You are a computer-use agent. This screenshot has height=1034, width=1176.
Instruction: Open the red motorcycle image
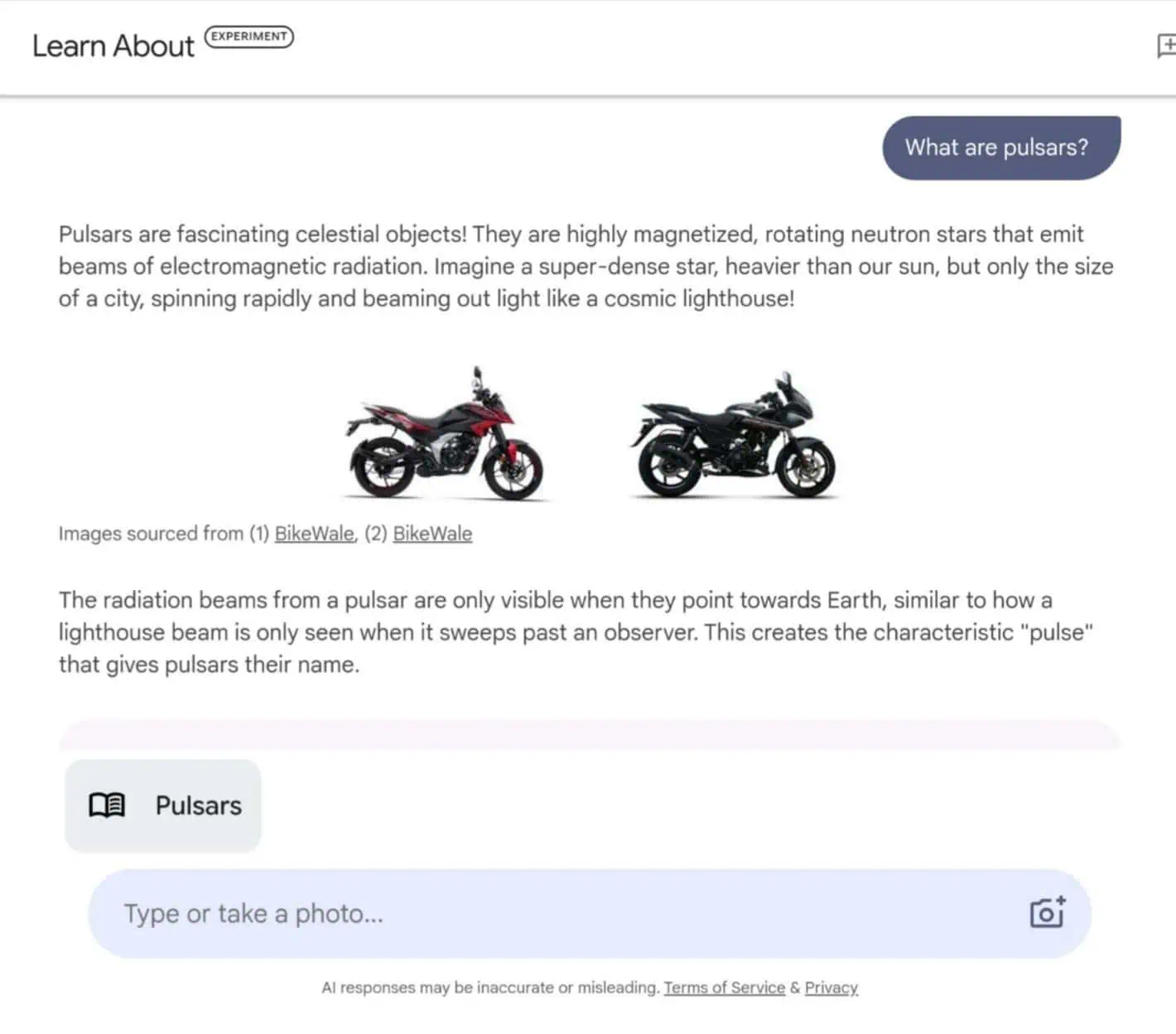click(x=446, y=436)
